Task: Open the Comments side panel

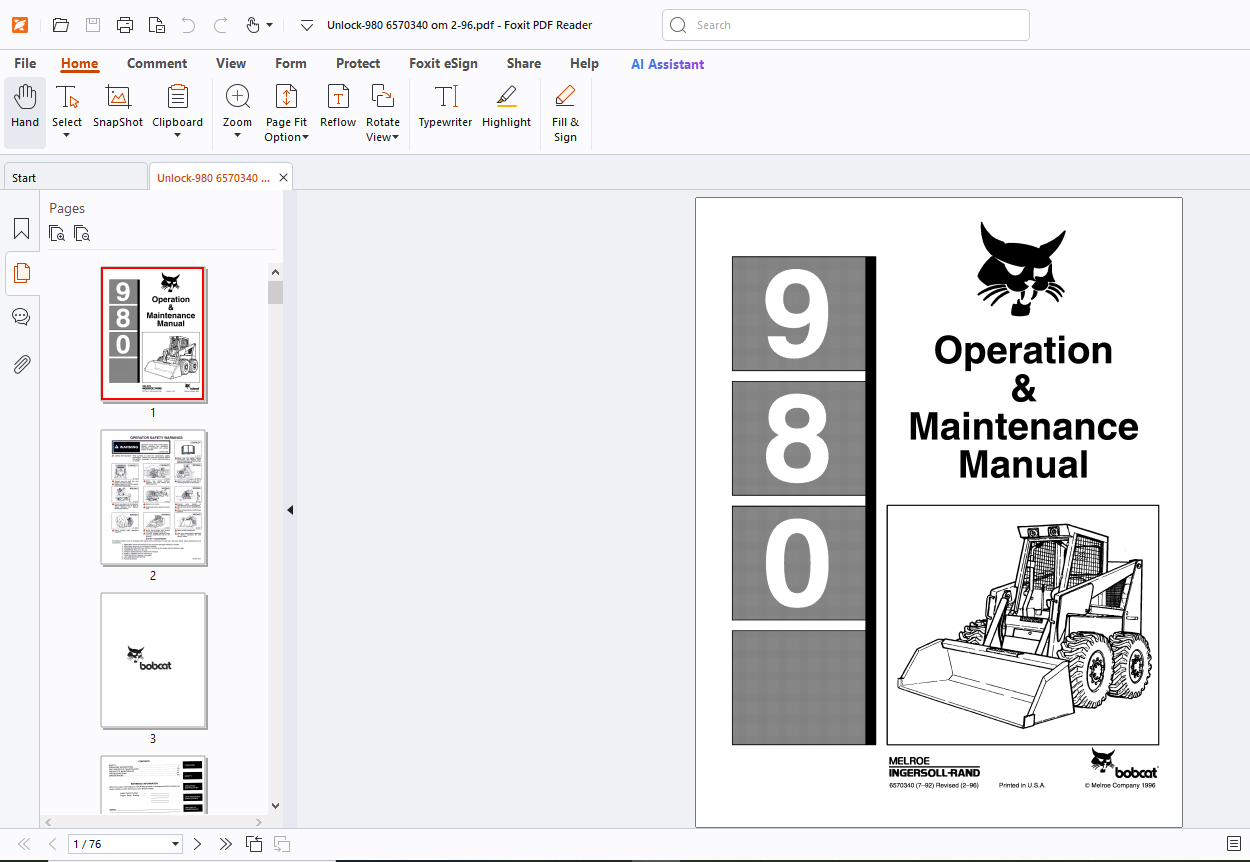Action: (x=21, y=317)
